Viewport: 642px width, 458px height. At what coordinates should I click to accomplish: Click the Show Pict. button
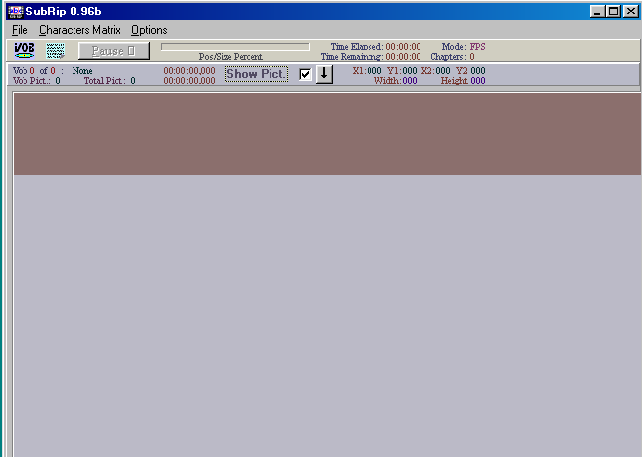click(256, 74)
